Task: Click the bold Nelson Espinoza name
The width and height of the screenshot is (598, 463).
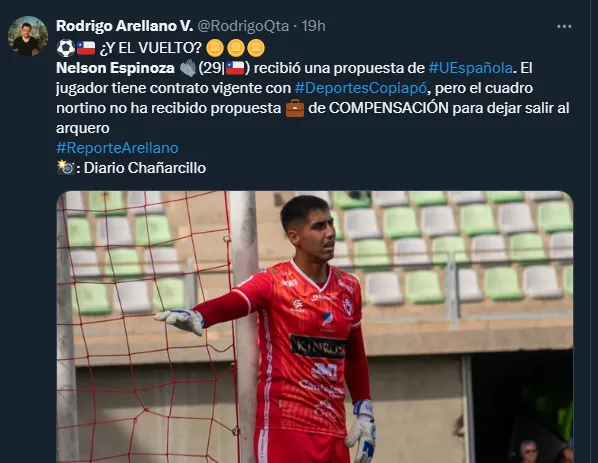Action: pyautogui.click(x=115, y=68)
